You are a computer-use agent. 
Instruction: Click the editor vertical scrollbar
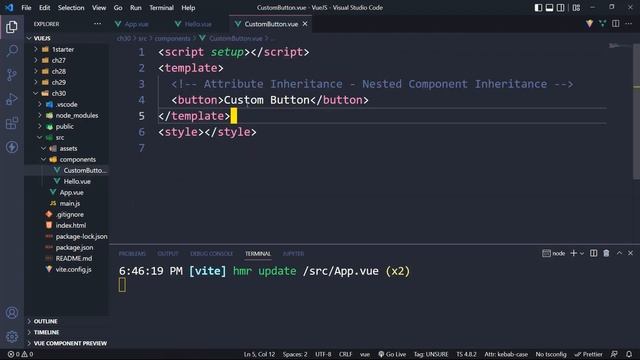636,110
